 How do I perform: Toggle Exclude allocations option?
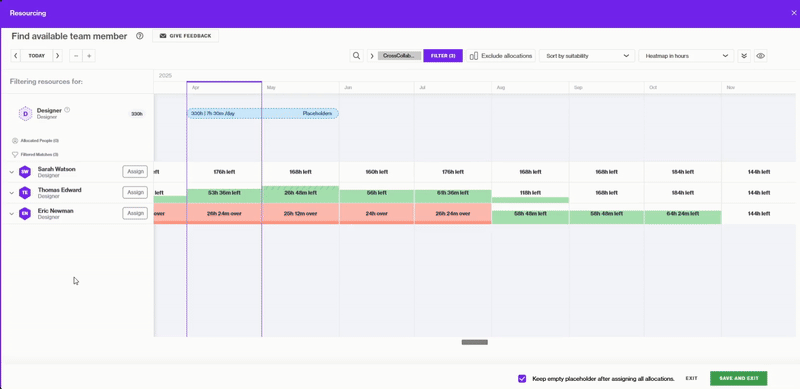point(501,56)
